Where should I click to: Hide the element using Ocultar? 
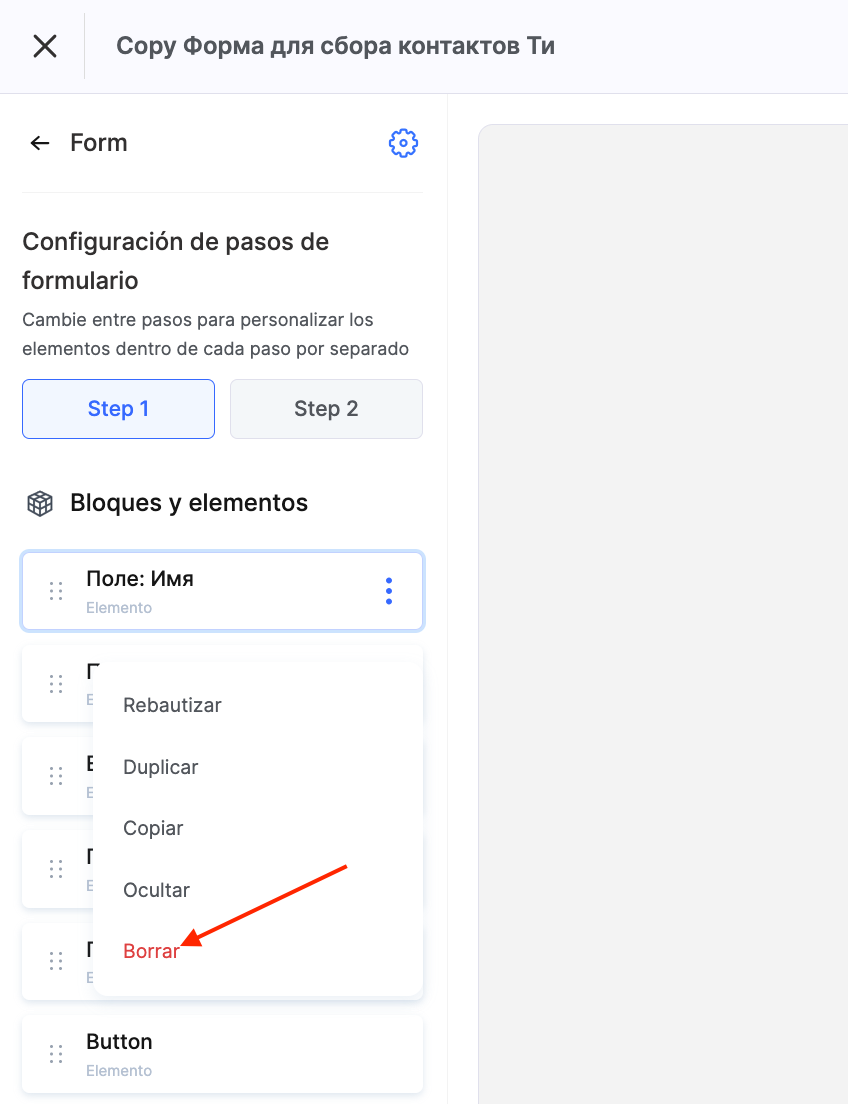(x=156, y=890)
